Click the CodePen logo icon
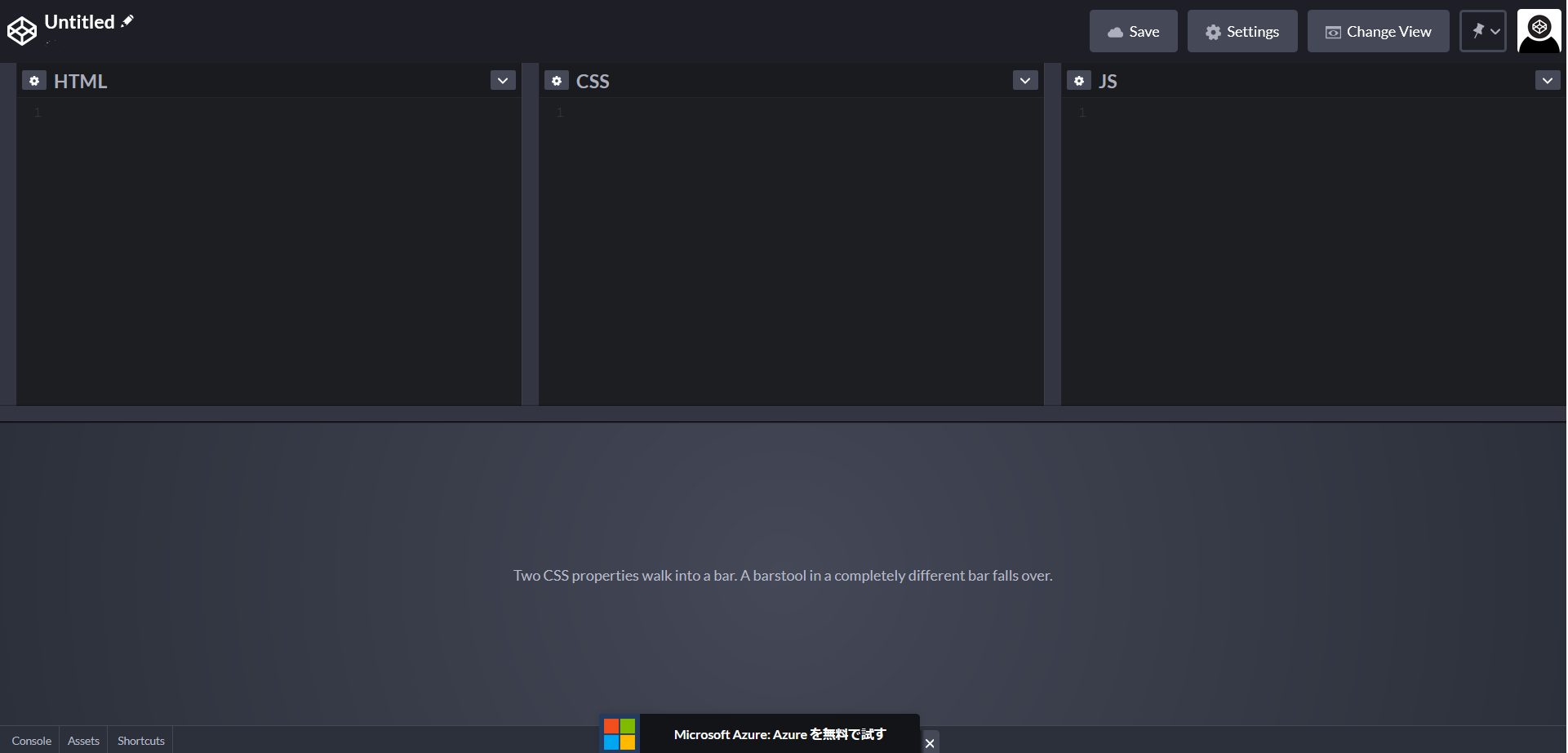This screenshot has width=1568, height=753. tap(22, 31)
